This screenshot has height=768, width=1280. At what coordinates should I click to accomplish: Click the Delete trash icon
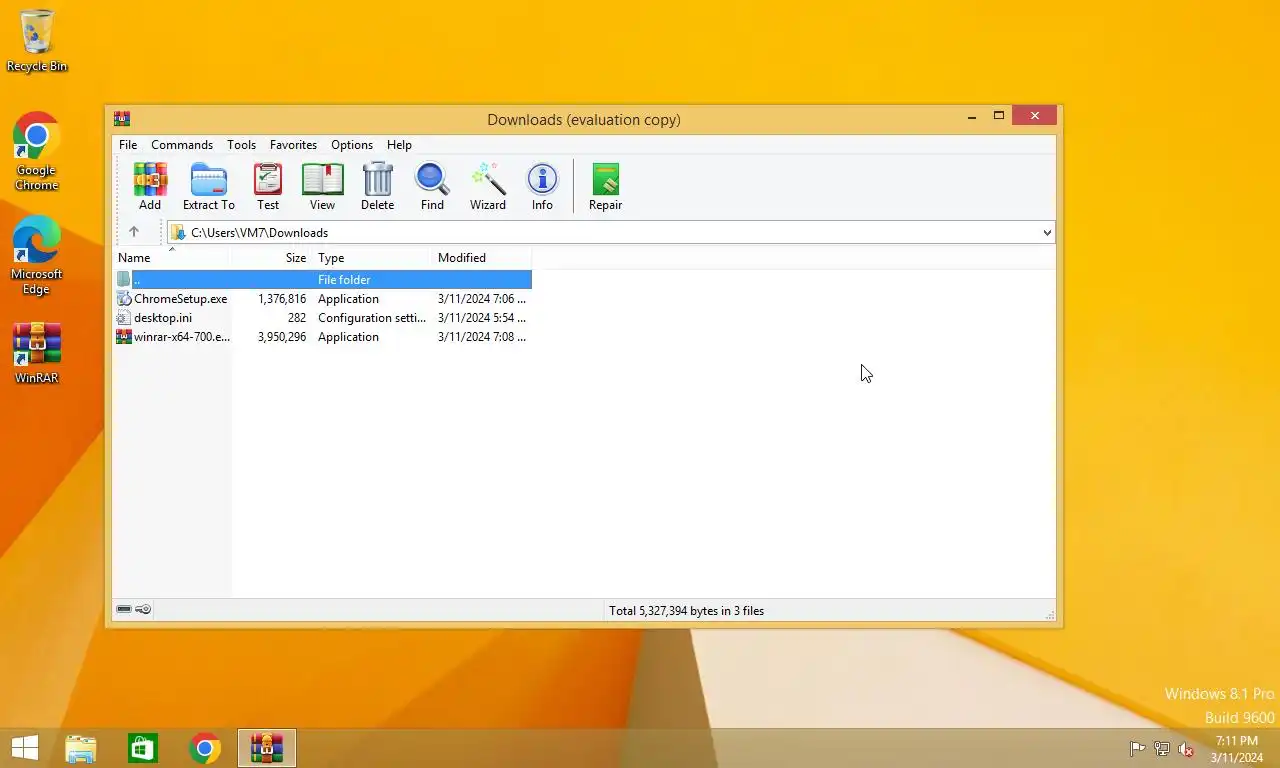[377, 187]
